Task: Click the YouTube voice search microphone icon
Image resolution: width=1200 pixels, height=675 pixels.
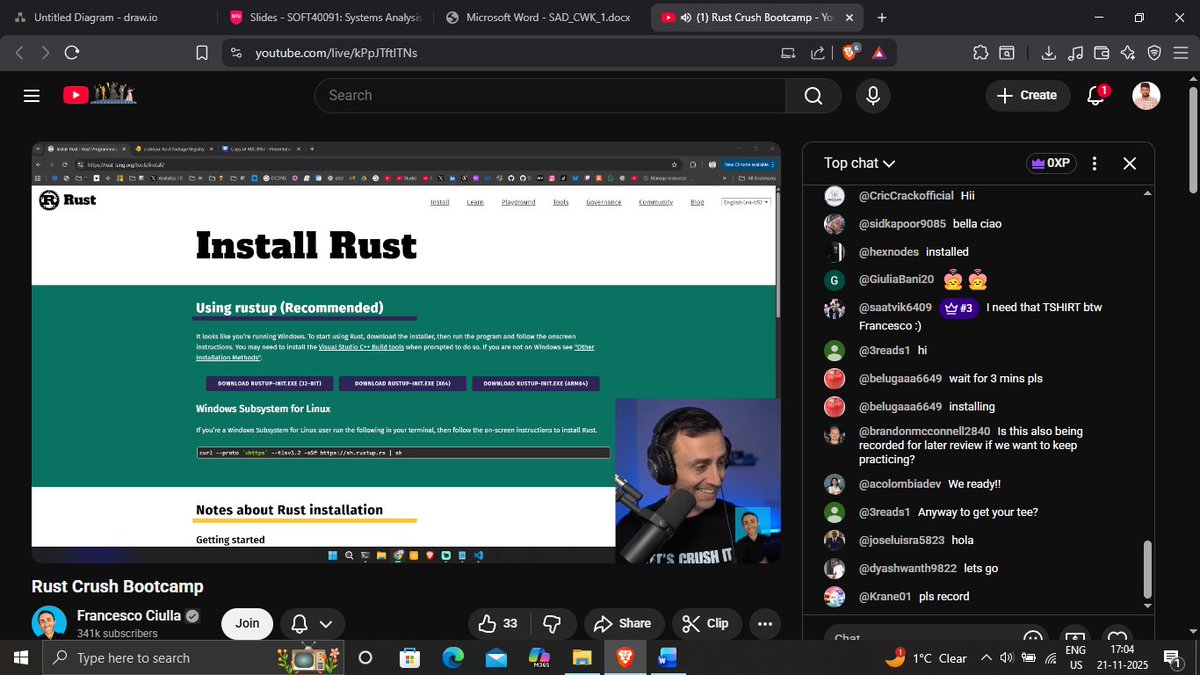Action: coord(872,95)
